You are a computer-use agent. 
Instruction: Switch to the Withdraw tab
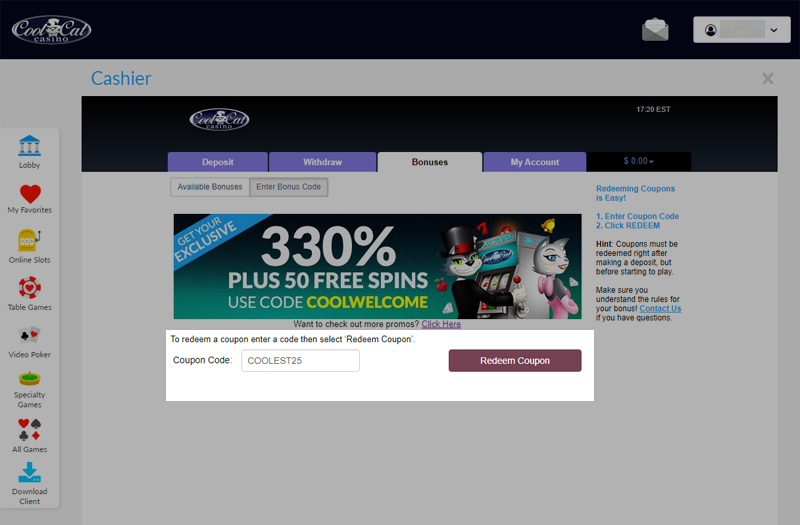click(322, 162)
